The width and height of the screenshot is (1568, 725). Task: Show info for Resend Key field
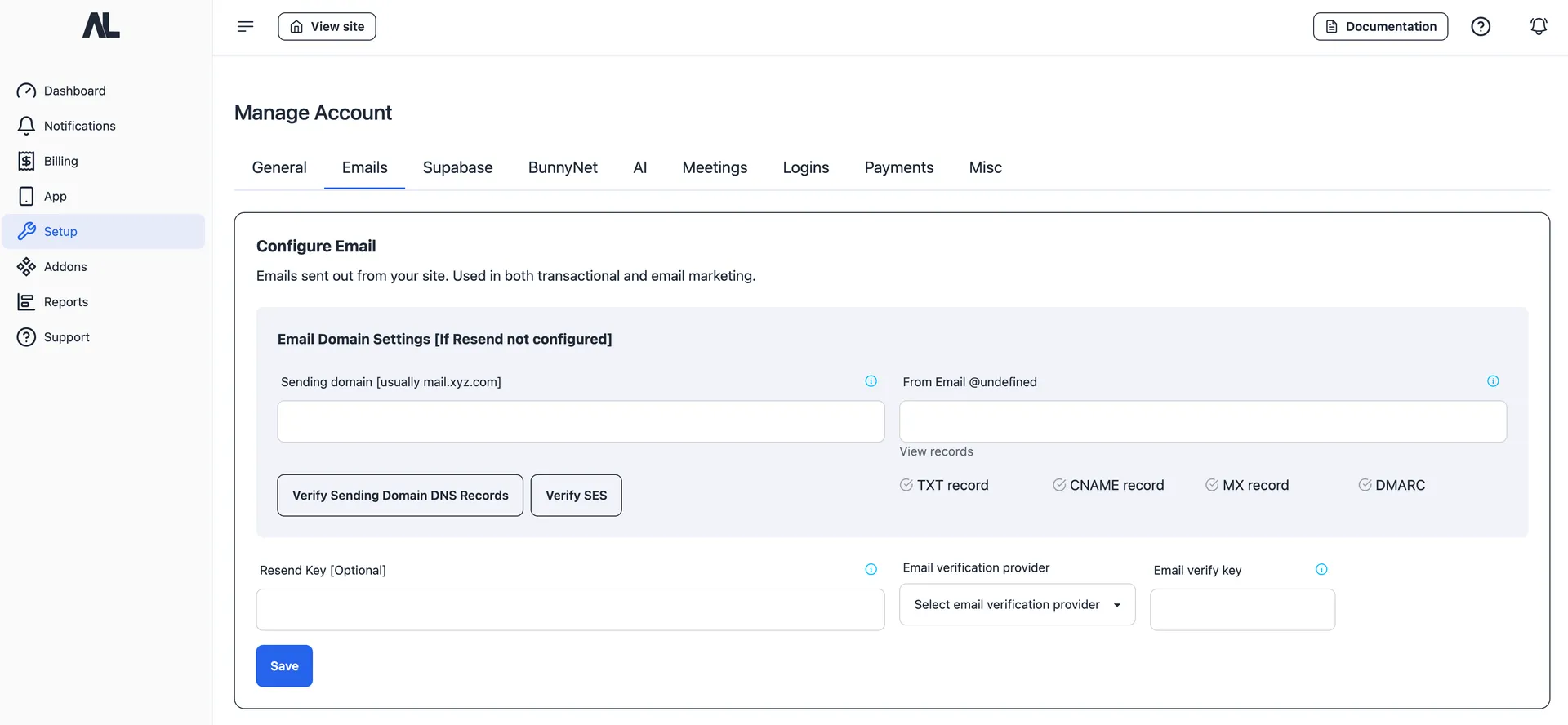(x=871, y=569)
